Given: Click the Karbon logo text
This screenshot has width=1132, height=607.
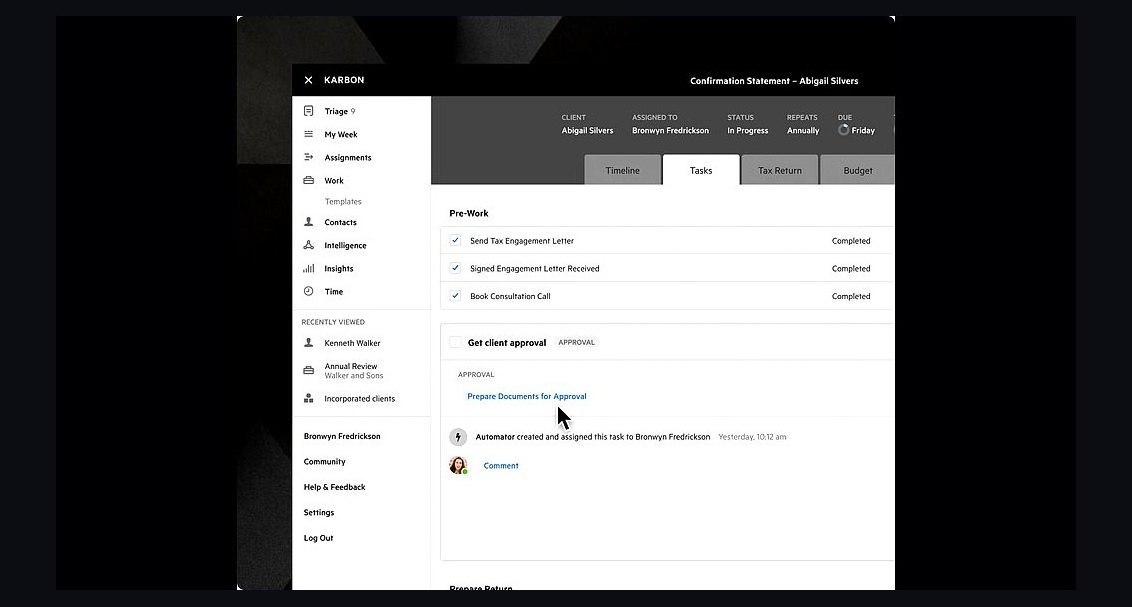Looking at the screenshot, I should point(344,80).
